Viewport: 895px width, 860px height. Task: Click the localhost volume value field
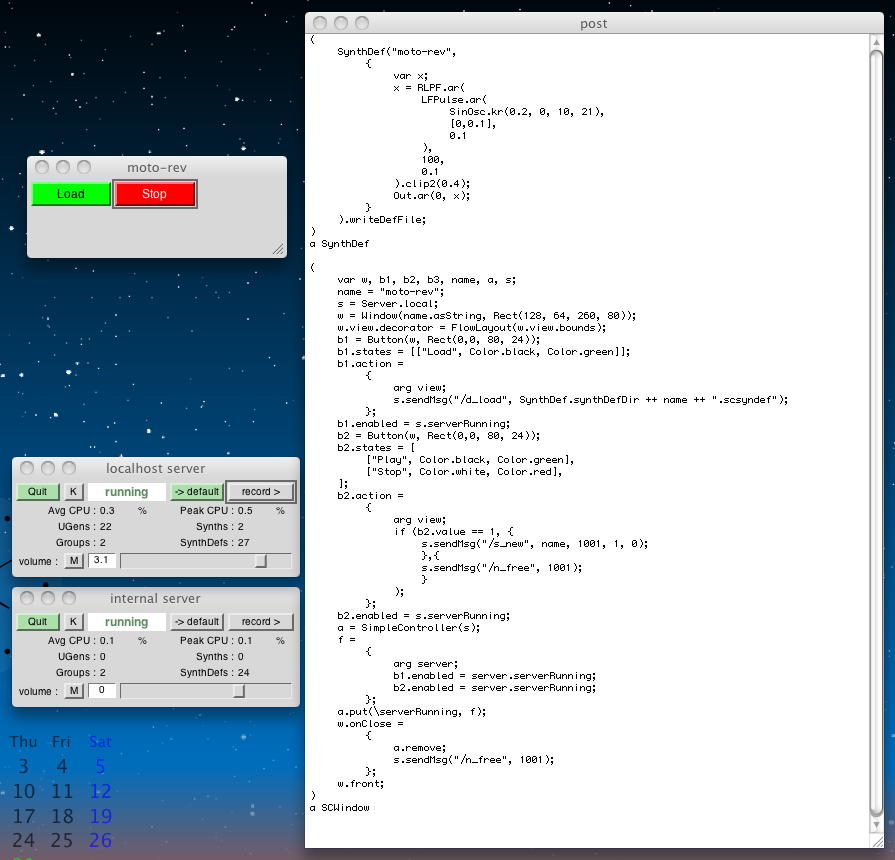101,561
